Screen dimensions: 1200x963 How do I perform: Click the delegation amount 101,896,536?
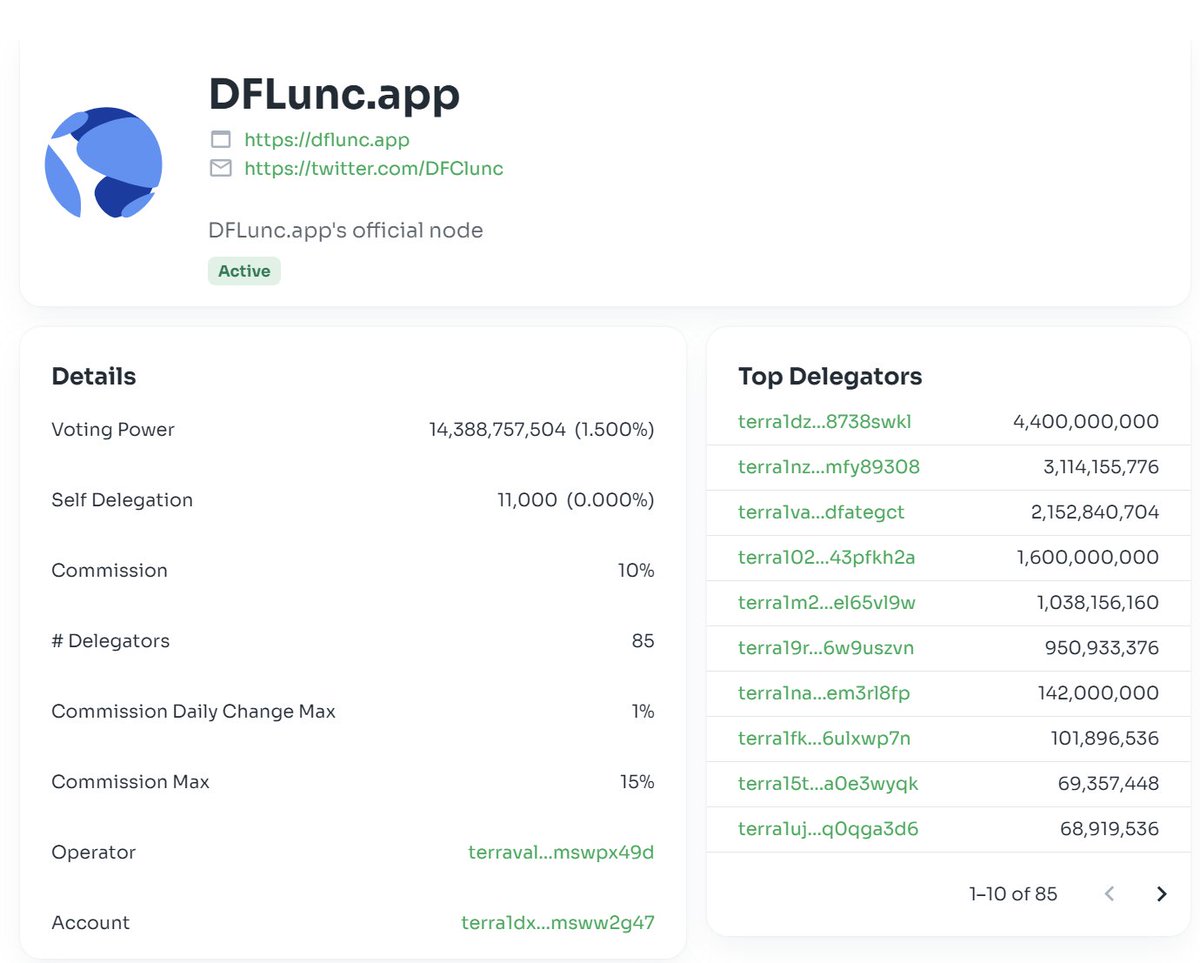(x=1105, y=738)
